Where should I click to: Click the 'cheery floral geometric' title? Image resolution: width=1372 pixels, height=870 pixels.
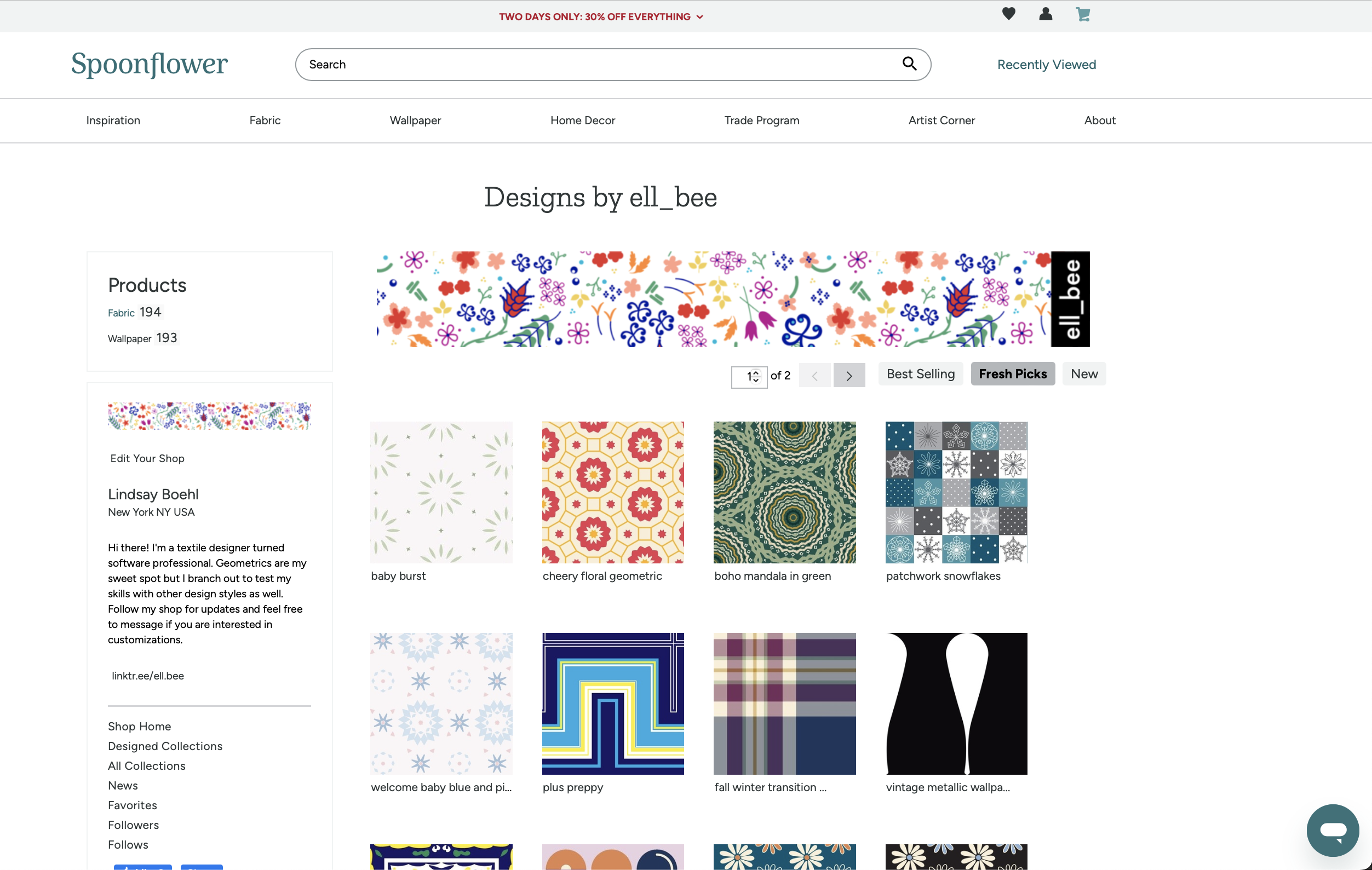coord(602,576)
